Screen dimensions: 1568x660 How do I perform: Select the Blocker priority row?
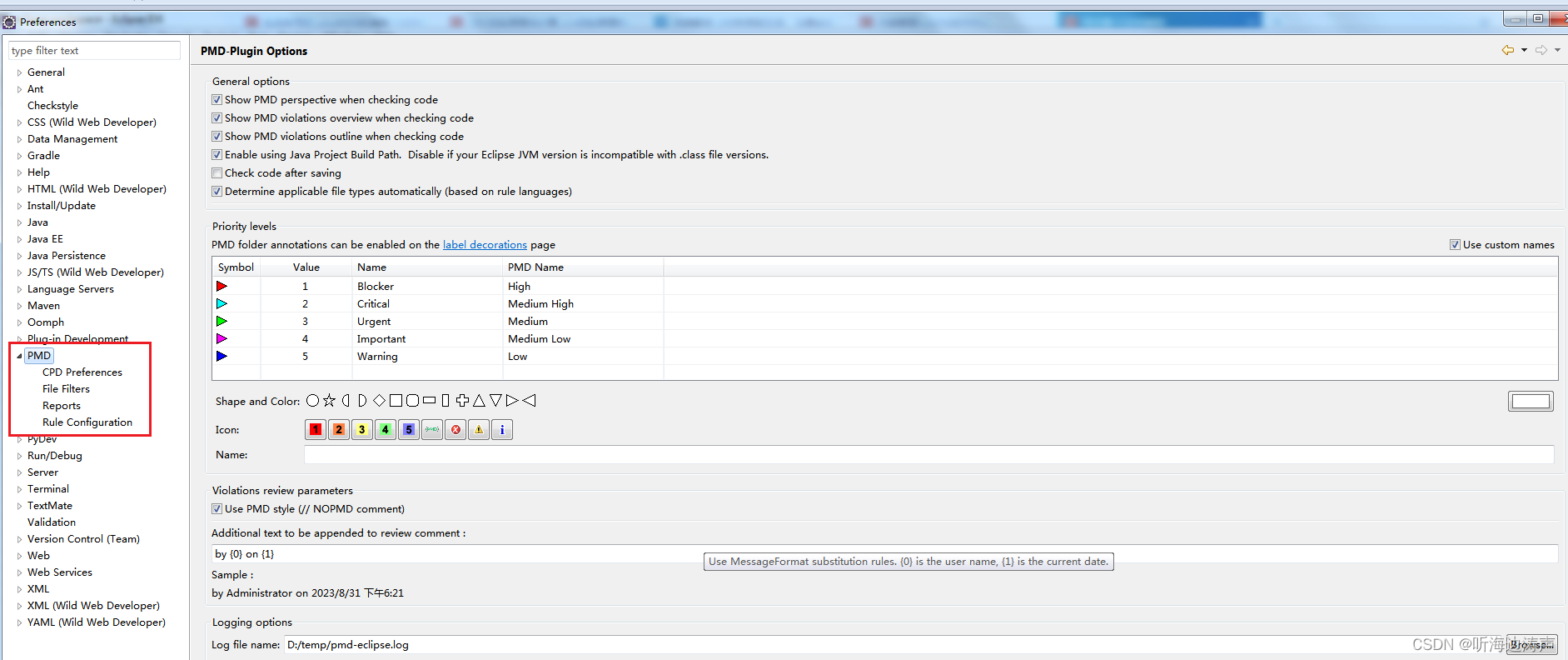[884, 286]
